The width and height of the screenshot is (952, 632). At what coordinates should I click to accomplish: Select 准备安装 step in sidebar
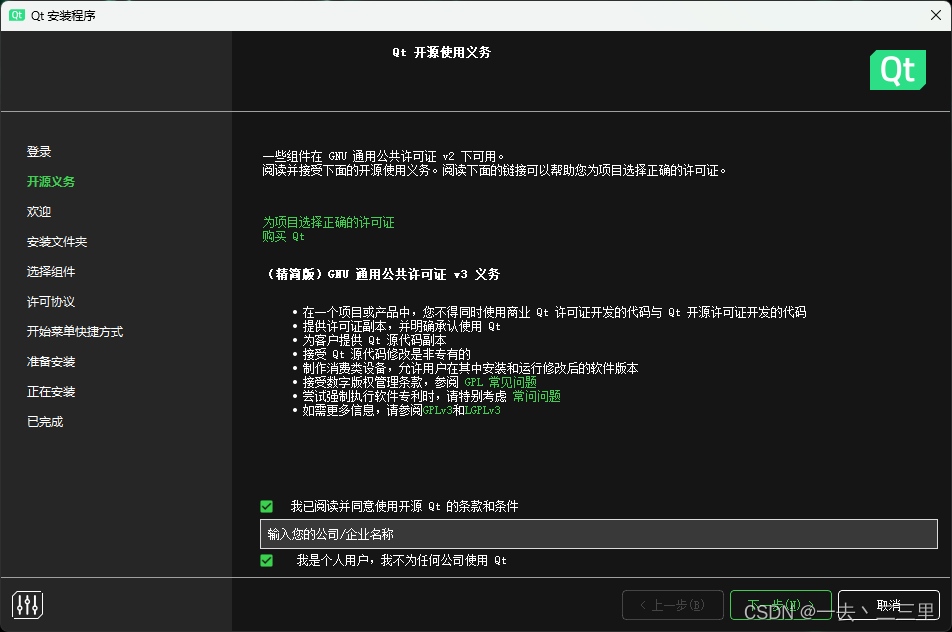51,362
